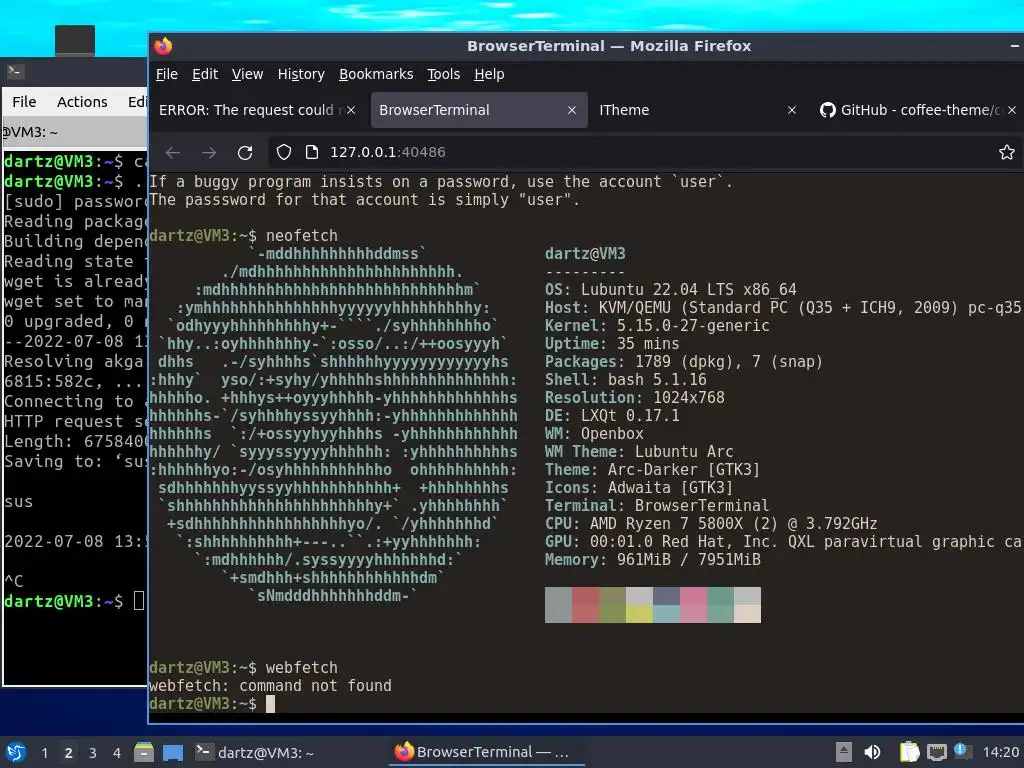Open the Firefox Help menu
This screenshot has height=768, width=1024.
[489, 74]
